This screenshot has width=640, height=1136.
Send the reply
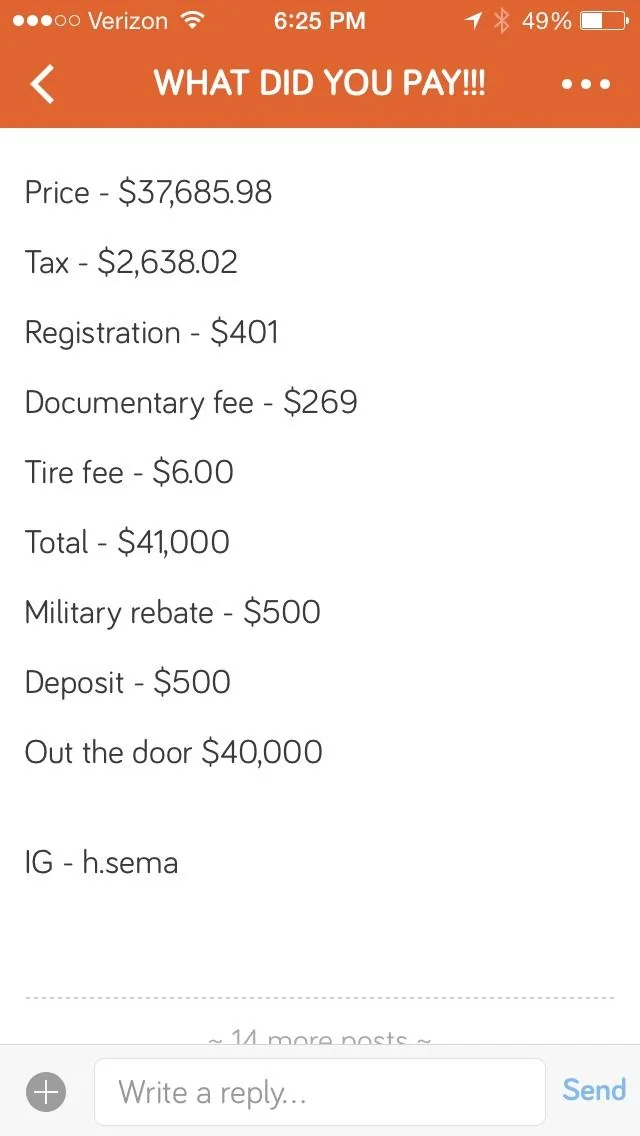click(594, 1090)
